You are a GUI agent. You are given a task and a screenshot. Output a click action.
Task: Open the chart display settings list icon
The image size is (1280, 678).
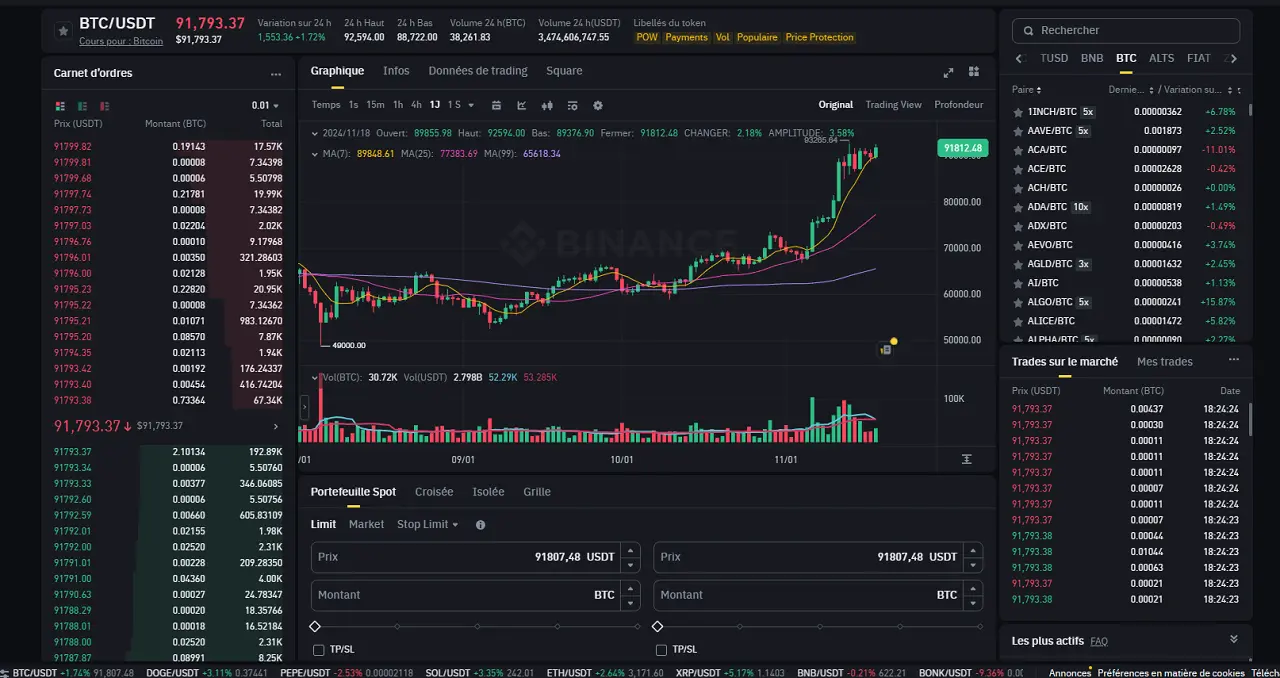[573, 105]
